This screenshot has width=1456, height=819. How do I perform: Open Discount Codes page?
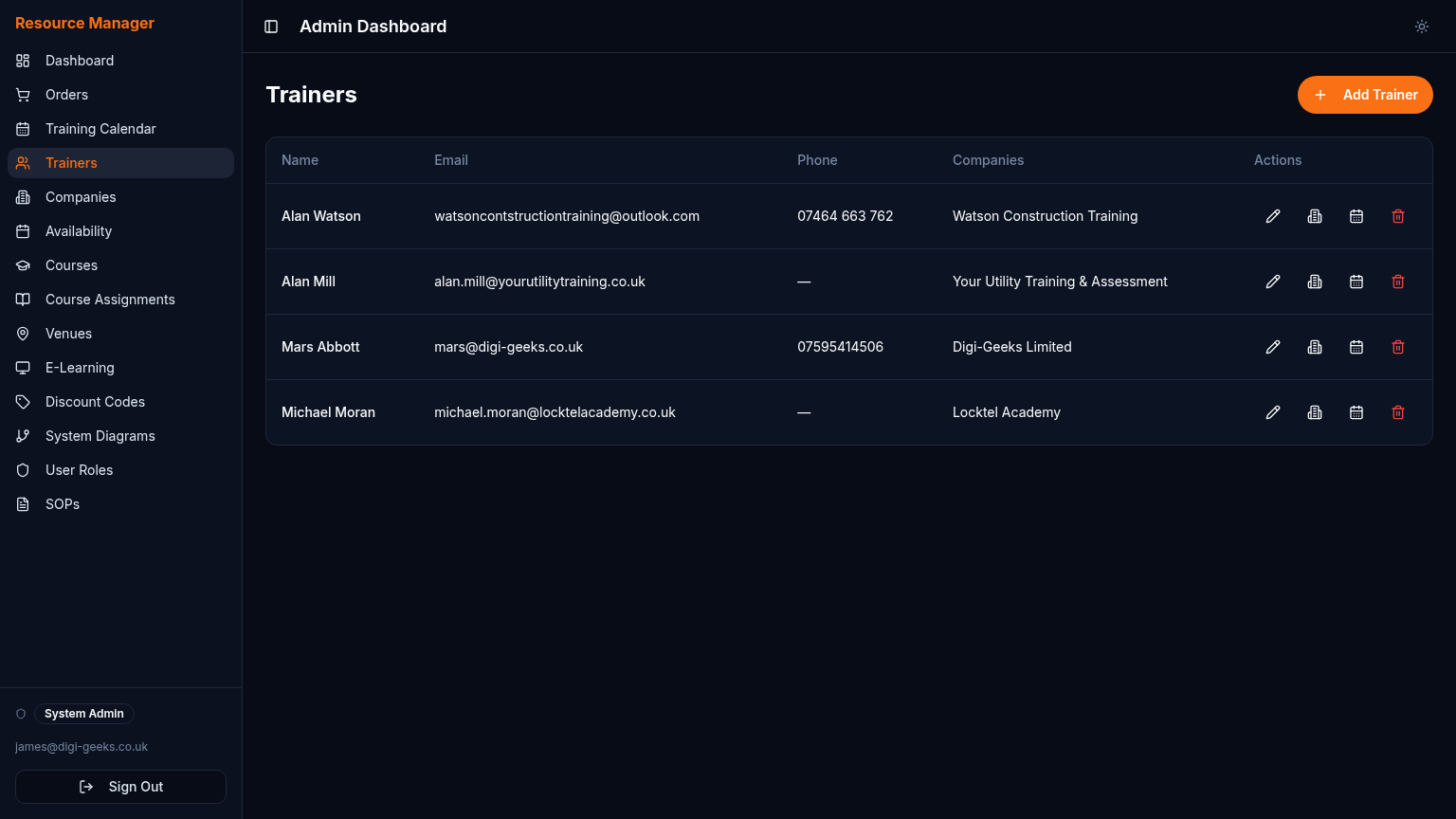pyautogui.click(x=120, y=402)
